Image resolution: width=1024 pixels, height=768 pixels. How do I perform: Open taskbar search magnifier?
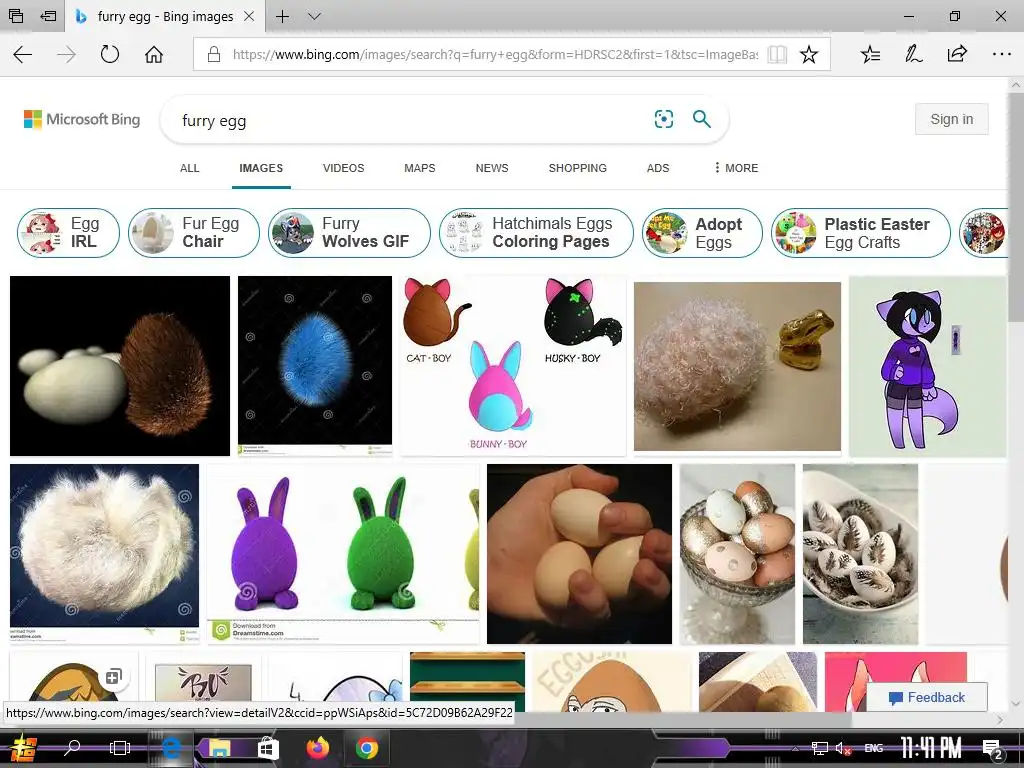tap(72, 748)
